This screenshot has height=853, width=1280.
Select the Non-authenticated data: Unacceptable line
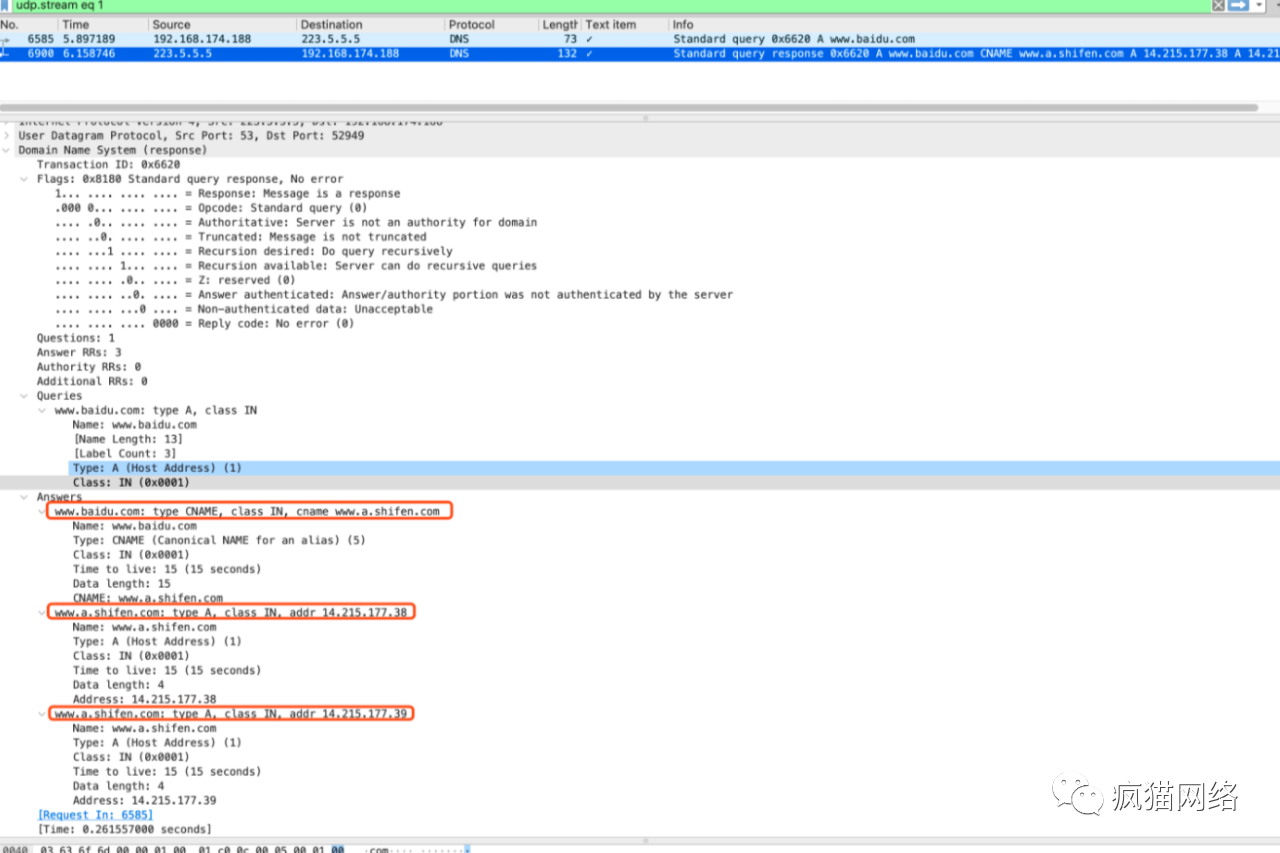click(x=244, y=309)
